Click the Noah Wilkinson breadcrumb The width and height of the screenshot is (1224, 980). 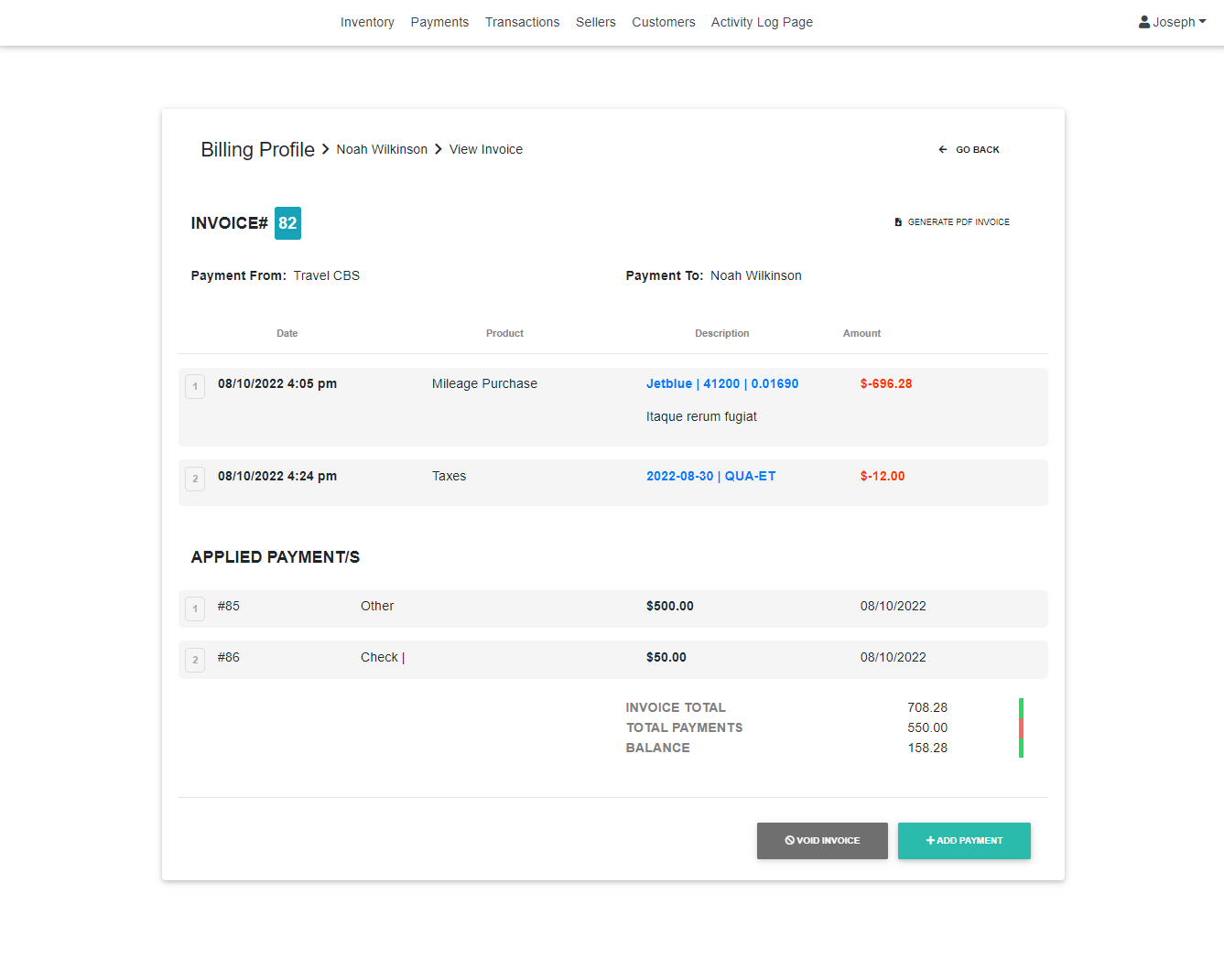pos(382,150)
